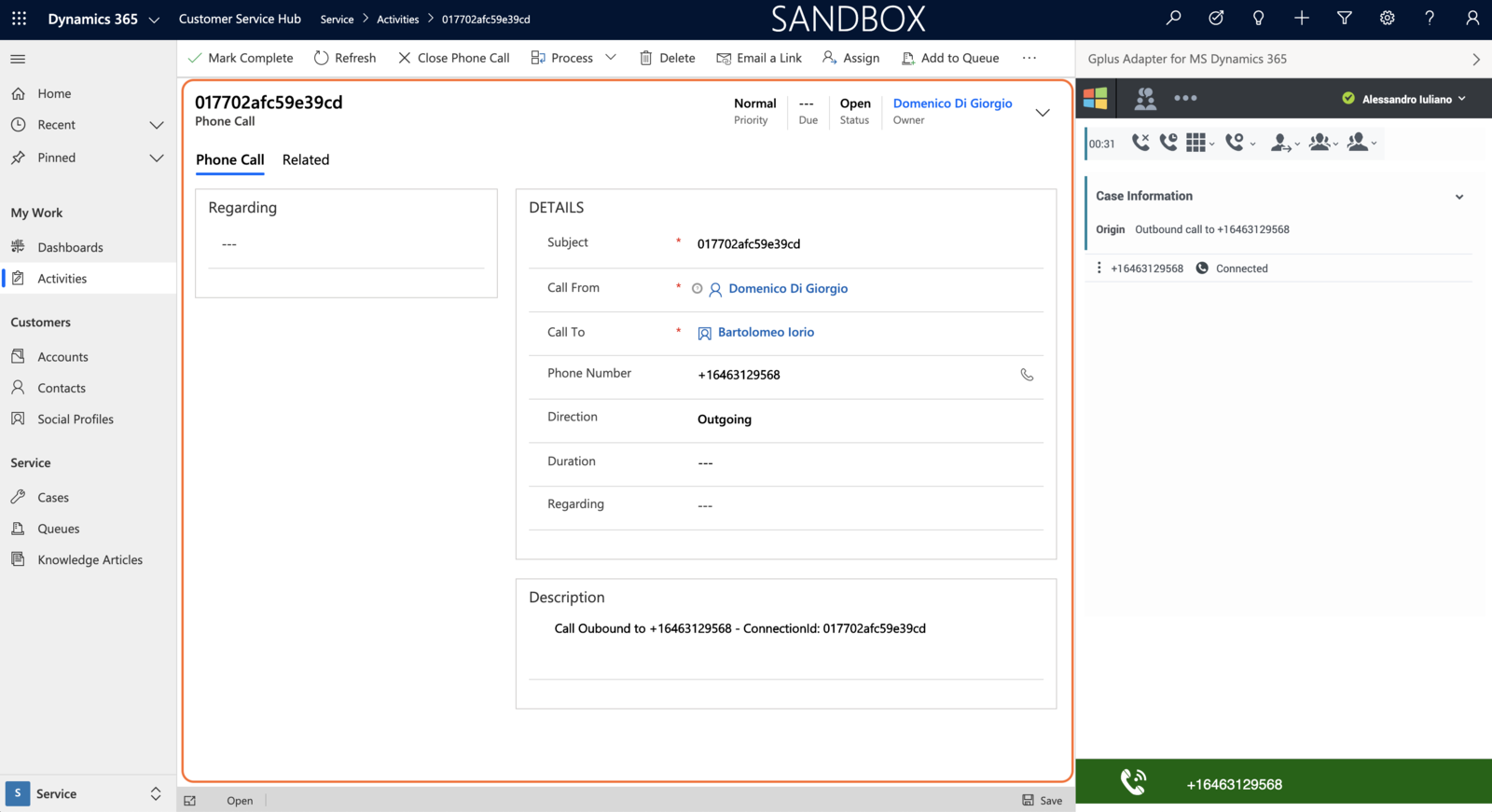The height and width of the screenshot is (812, 1492).
Task: End call with hang-up phone icon
Action: click(x=1140, y=143)
